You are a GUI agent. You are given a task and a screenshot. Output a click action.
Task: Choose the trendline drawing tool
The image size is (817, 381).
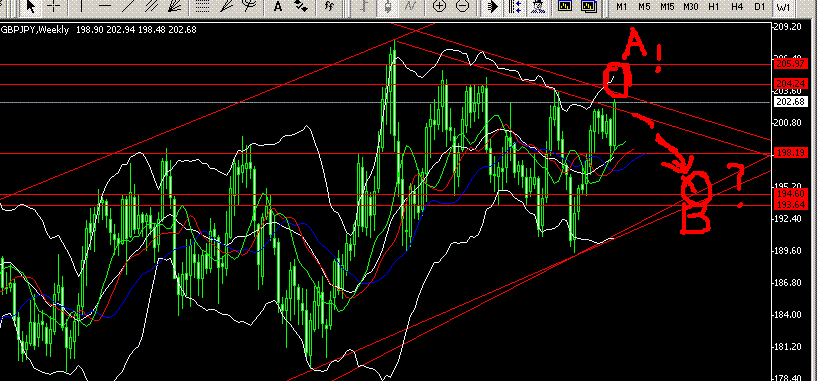[x=128, y=6]
